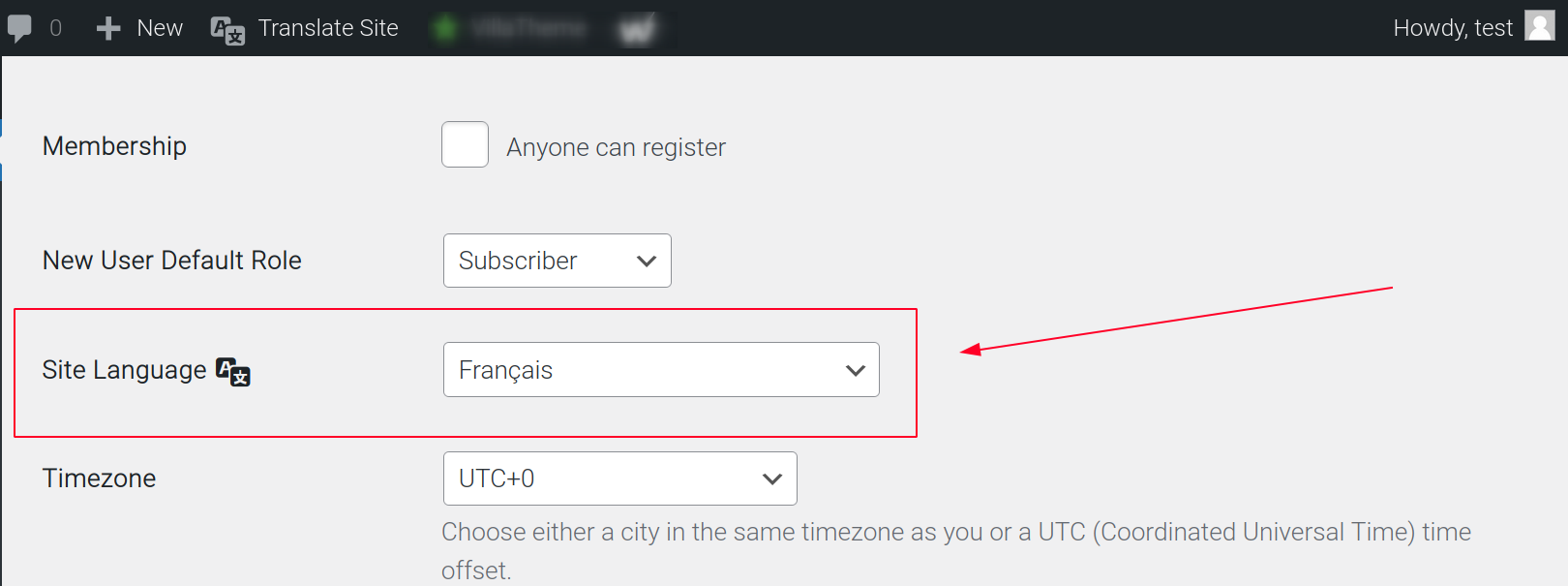Click the green status dot icon in admin bar

(445, 28)
